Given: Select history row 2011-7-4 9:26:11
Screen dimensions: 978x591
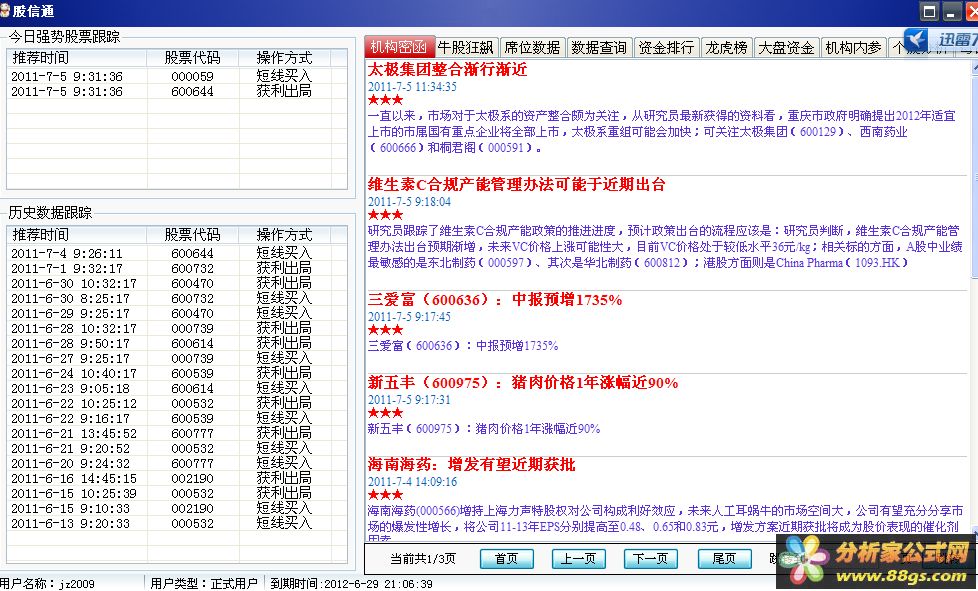Looking at the screenshot, I should pos(177,254).
